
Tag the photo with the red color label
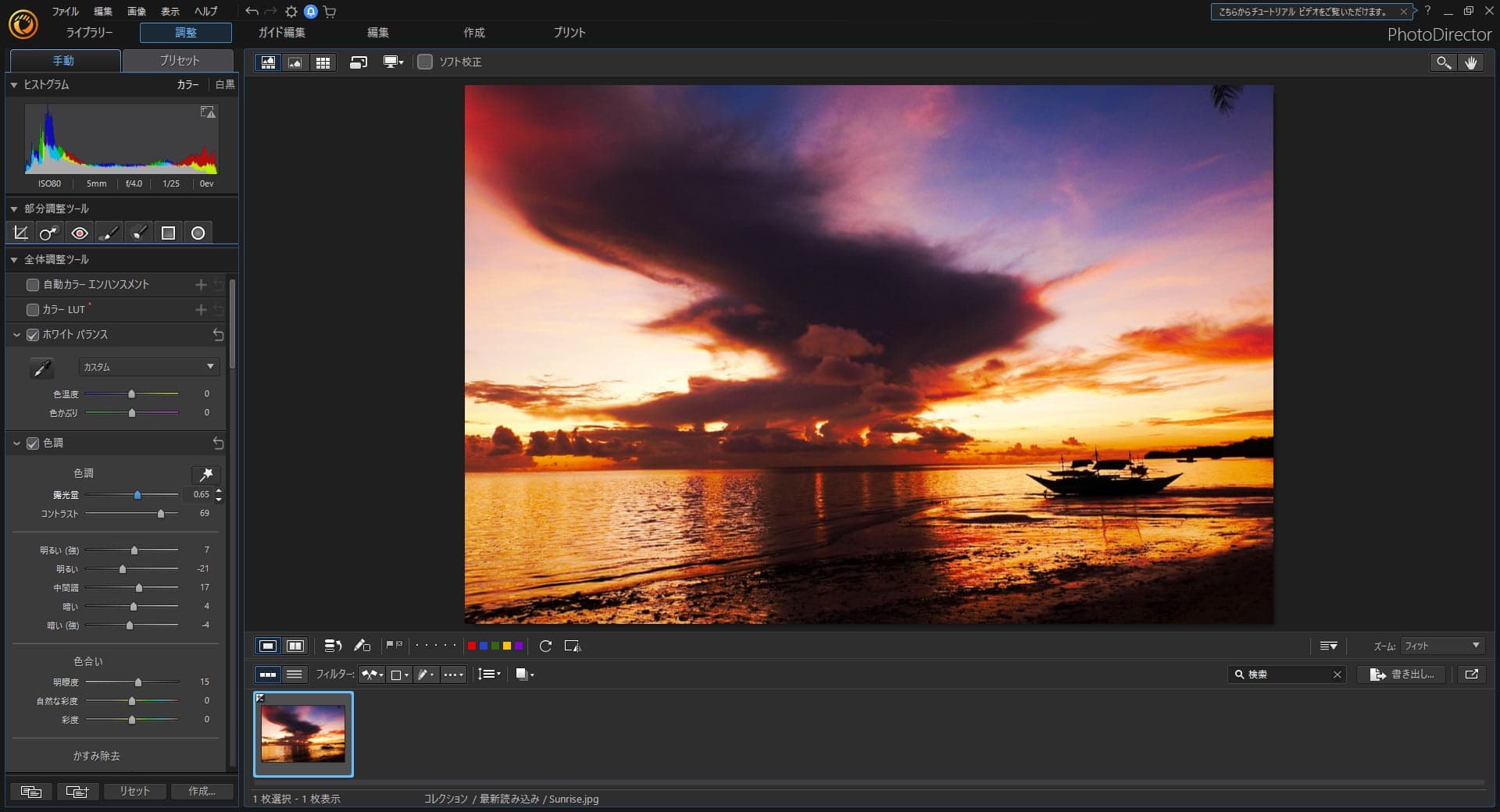[x=472, y=646]
